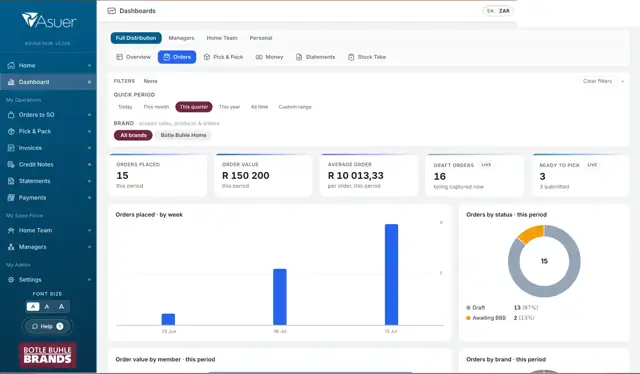
Task: Expand the Home sidebar arrow
Action: coord(89,65)
